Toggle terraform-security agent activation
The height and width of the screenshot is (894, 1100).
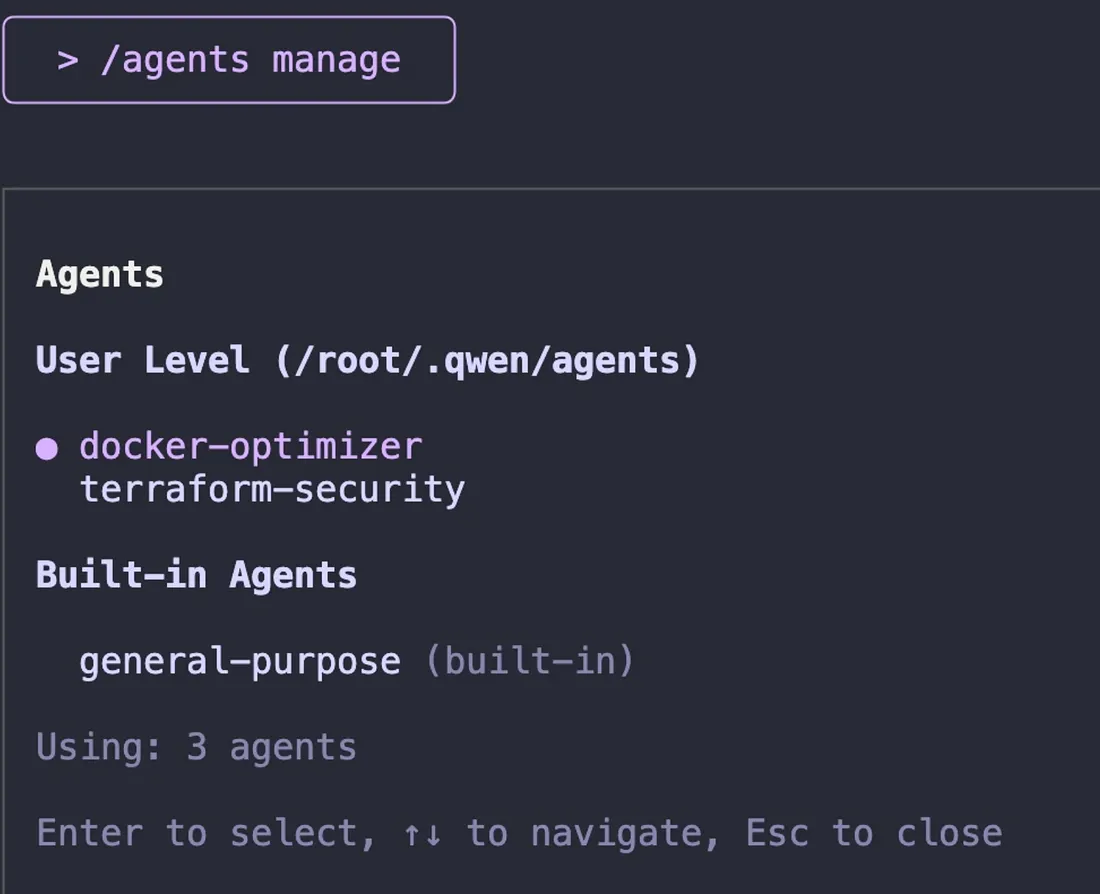click(x=272, y=490)
